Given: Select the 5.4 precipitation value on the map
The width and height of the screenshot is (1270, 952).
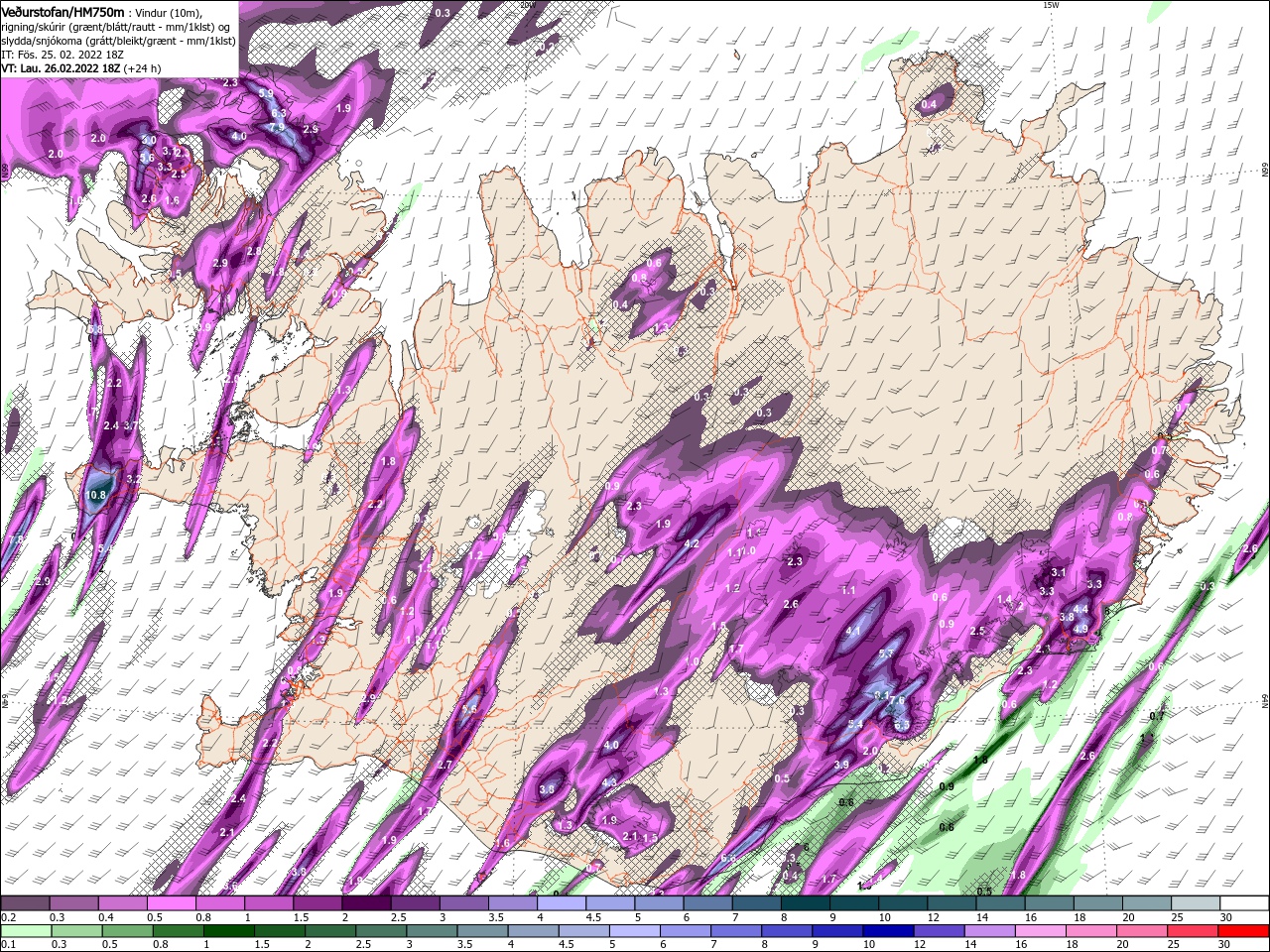Looking at the screenshot, I should point(855,724).
